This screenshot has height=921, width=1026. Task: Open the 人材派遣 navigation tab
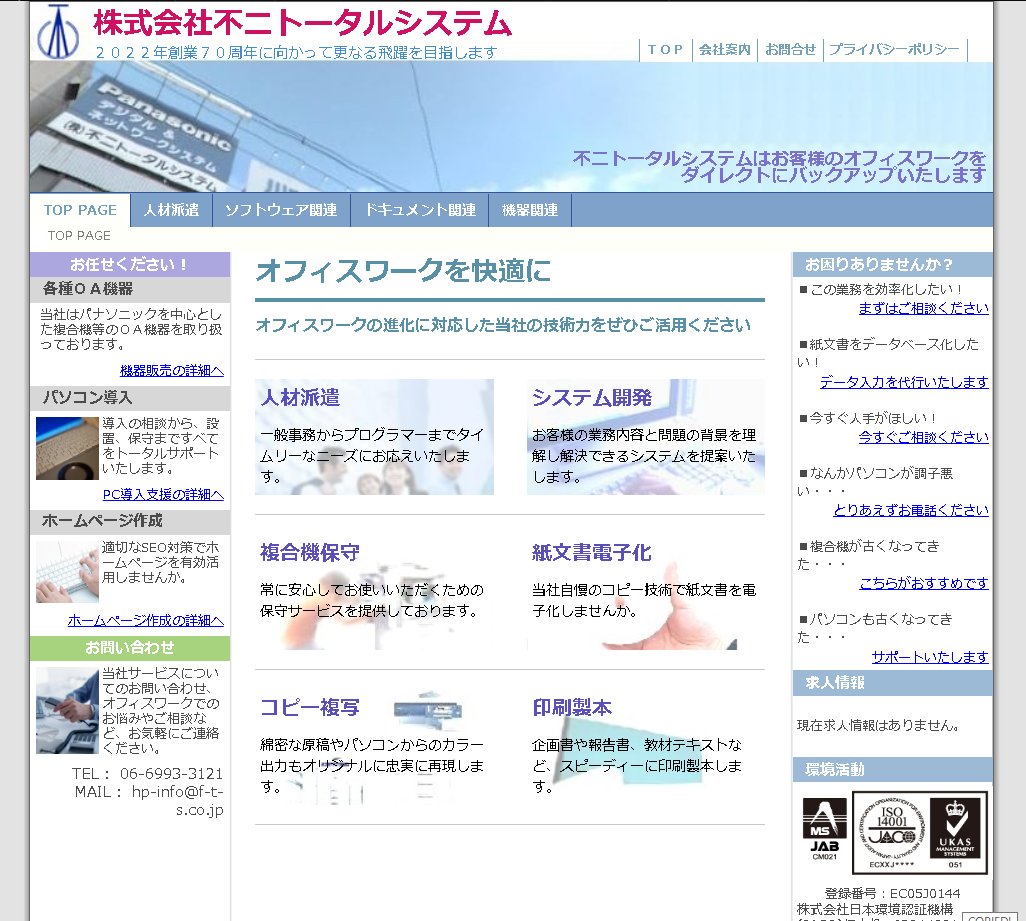171,210
